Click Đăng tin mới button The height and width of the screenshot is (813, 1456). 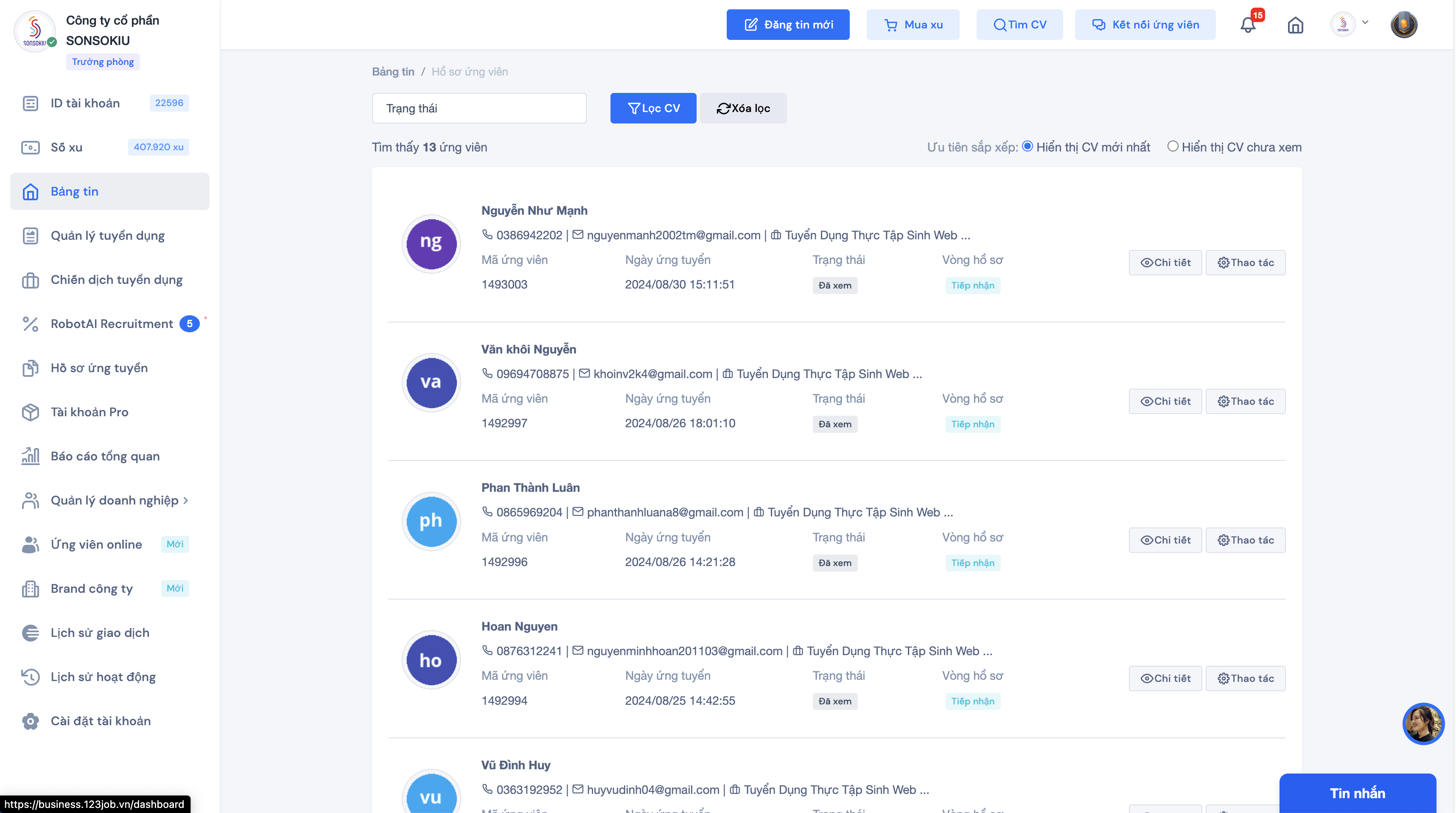[787, 24]
